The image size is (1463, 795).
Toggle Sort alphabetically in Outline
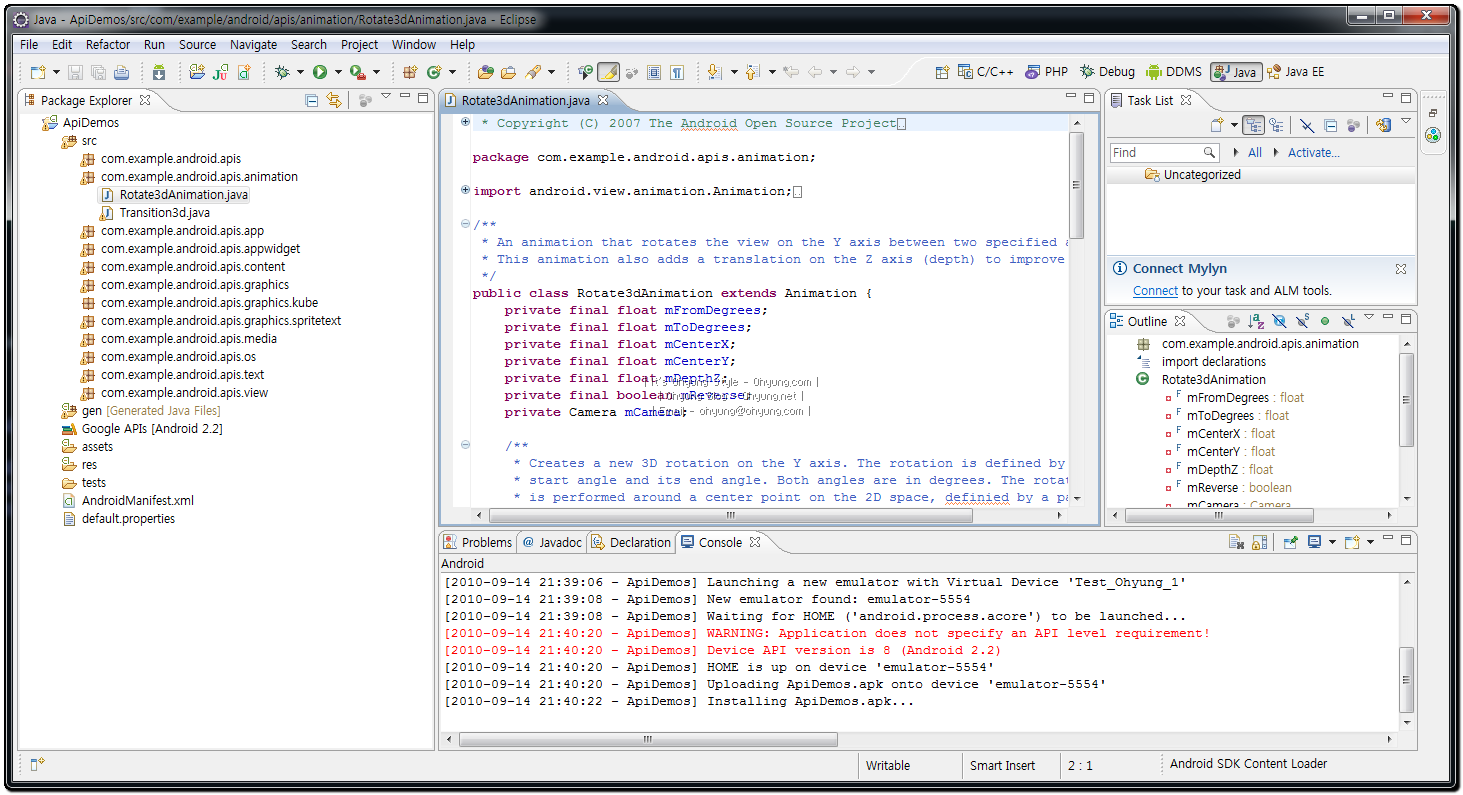[1256, 321]
